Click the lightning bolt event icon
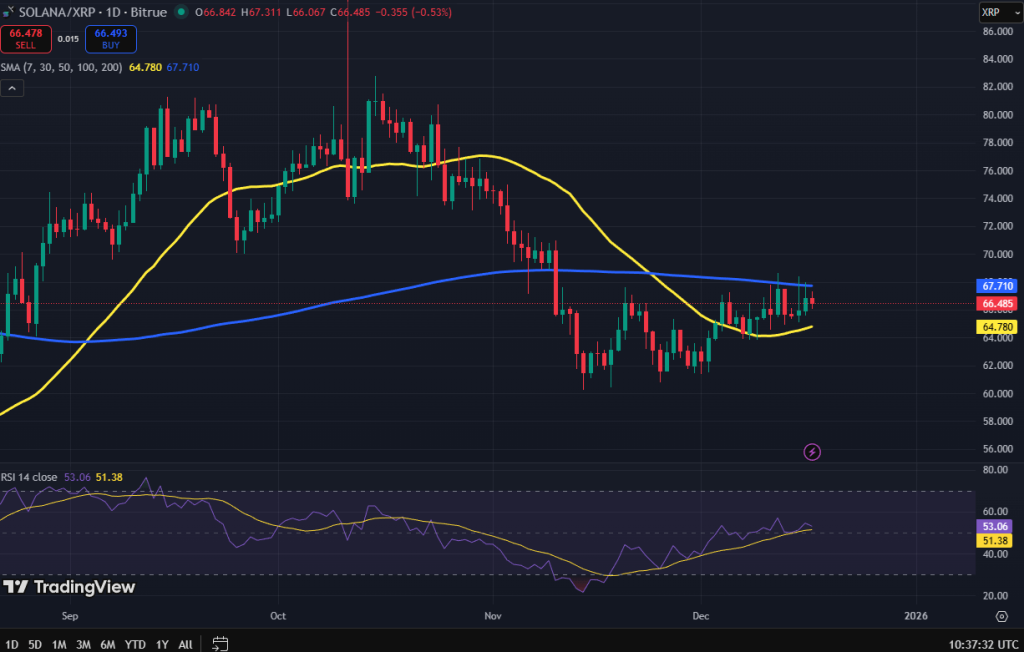This screenshot has height=652, width=1024. 812,452
